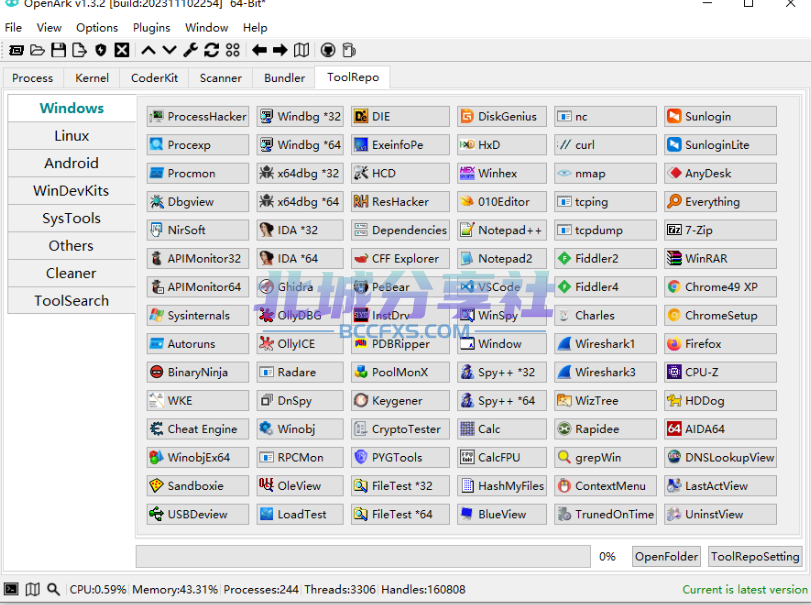Switch to the Kernel tab
Viewport: 811px width, 605px height.
(x=92, y=78)
